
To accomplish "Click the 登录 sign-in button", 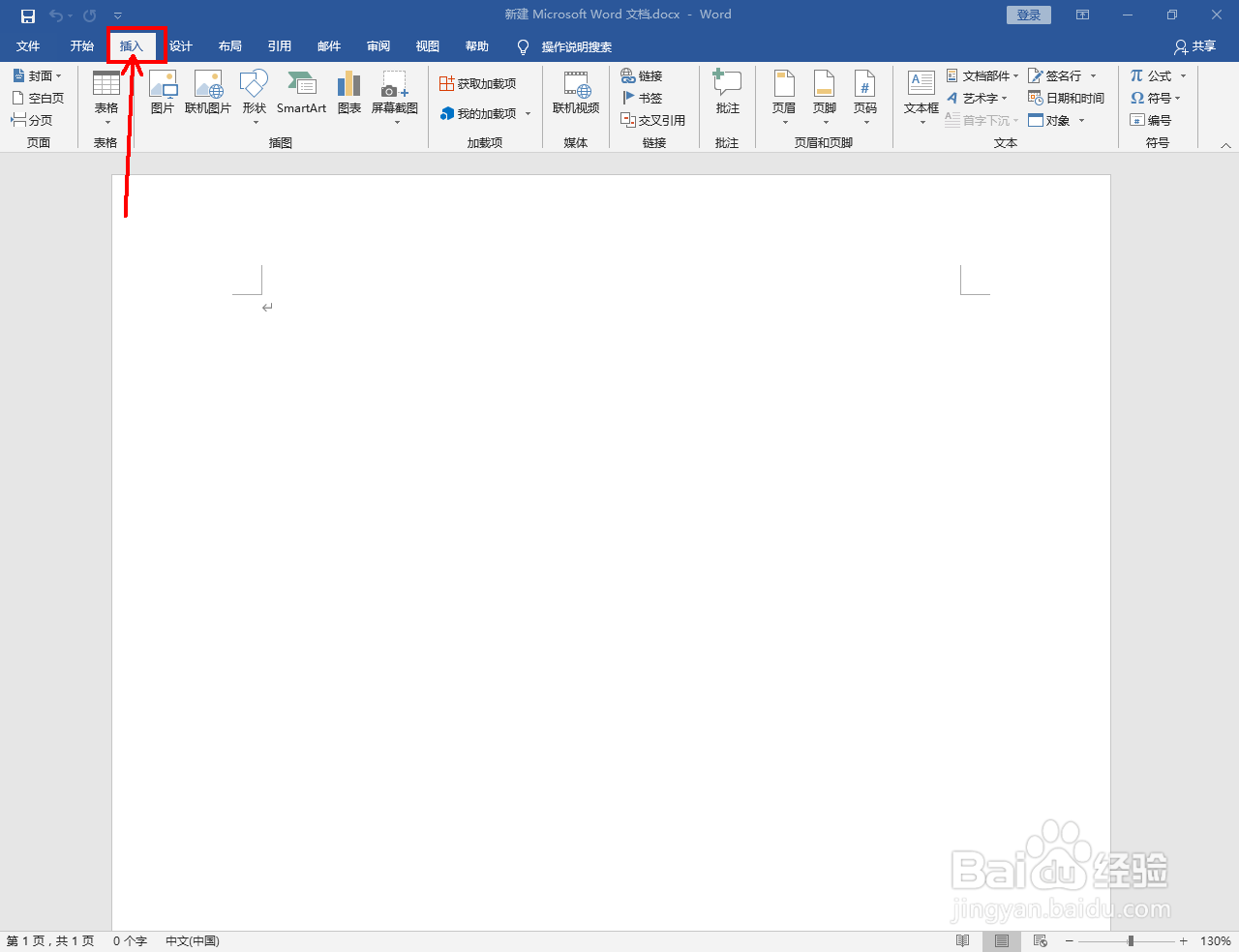I will click(x=1028, y=15).
